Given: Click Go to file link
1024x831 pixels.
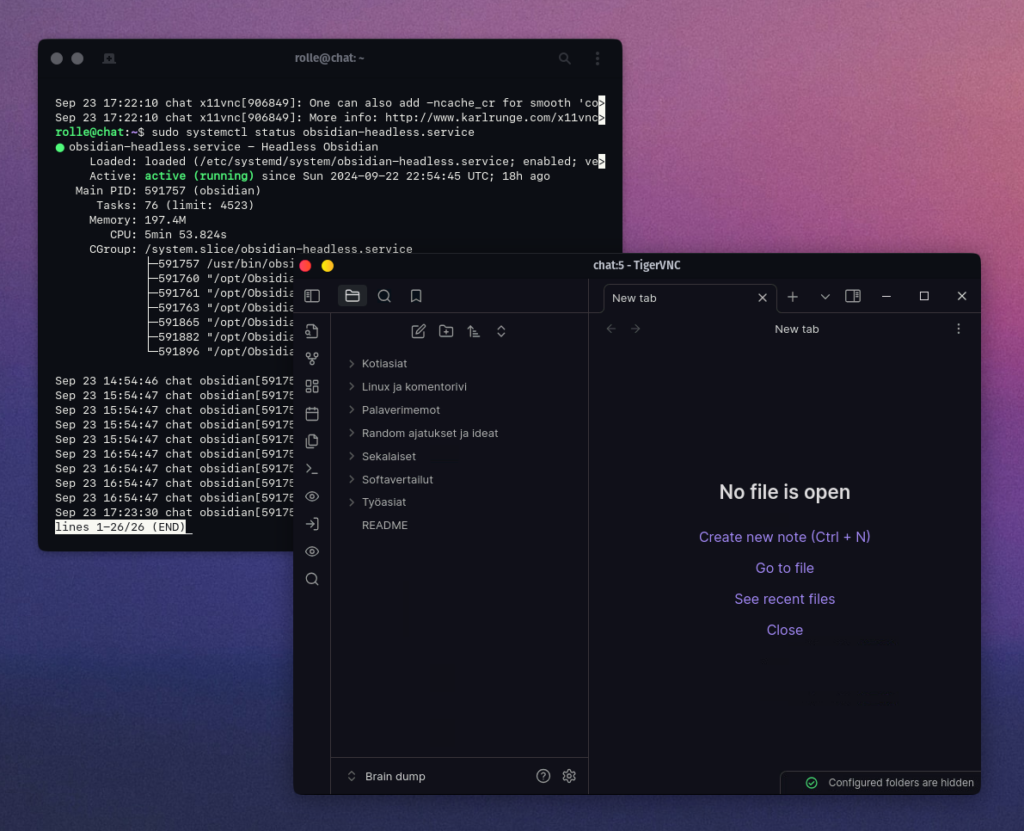Looking at the screenshot, I should 784,568.
